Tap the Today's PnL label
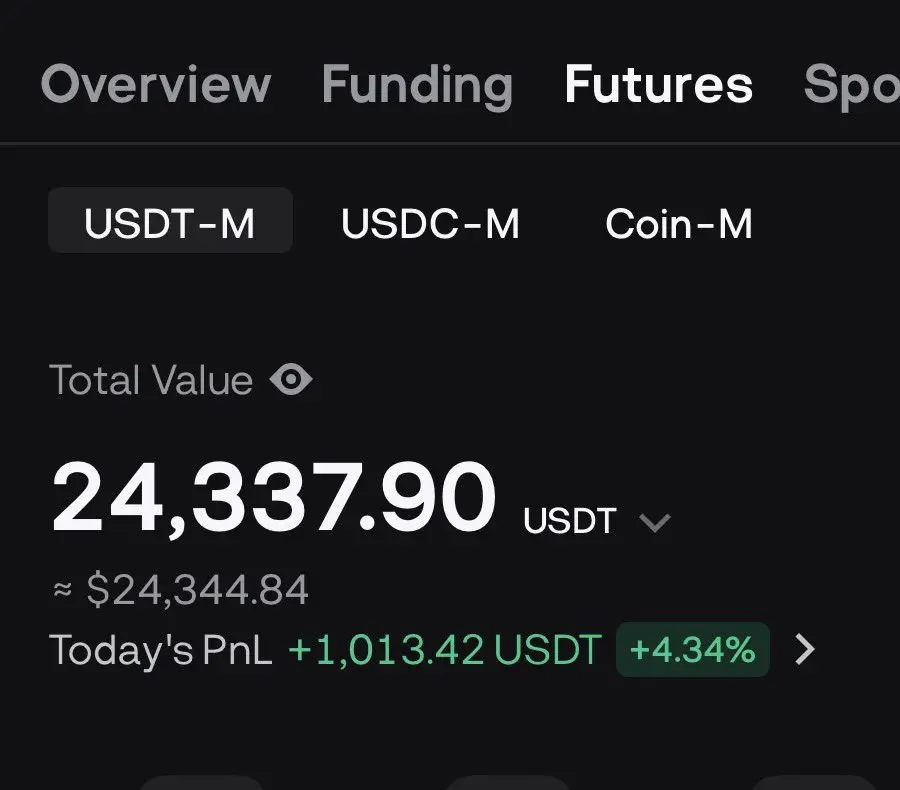Image resolution: width=900 pixels, height=790 pixels. click(x=161, y=650)
